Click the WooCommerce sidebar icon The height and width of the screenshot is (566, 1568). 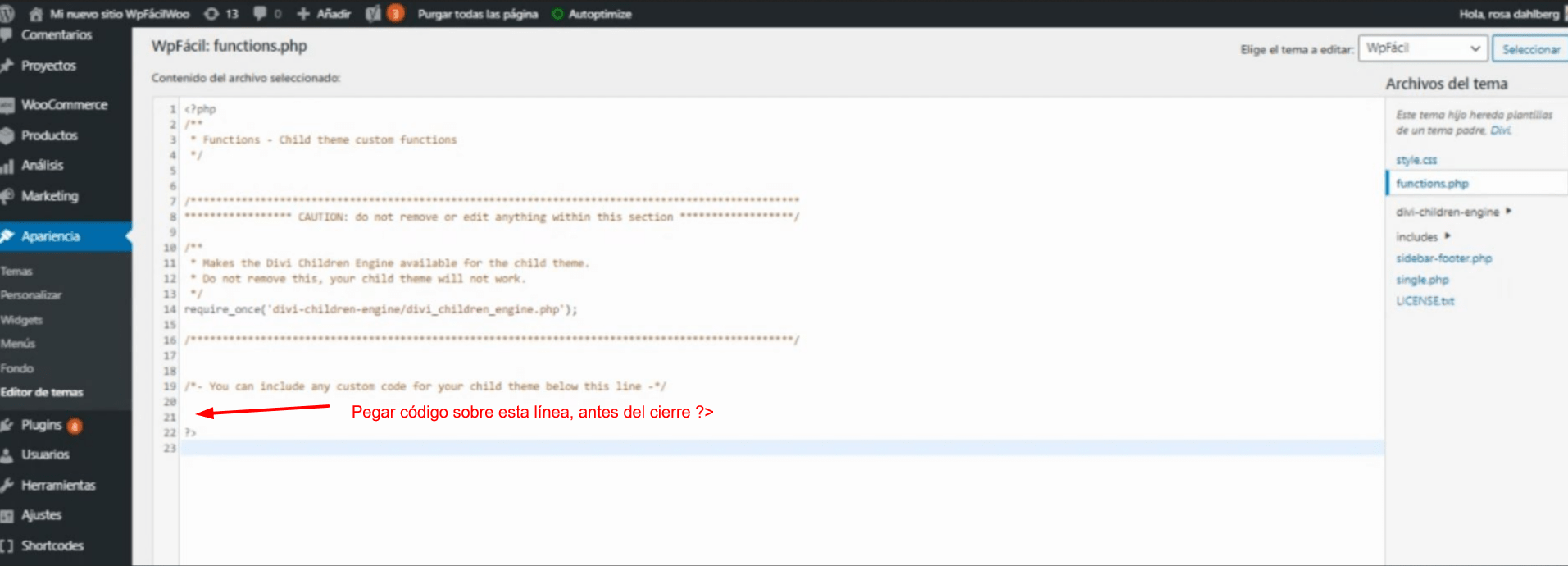[x=7, y=105]
